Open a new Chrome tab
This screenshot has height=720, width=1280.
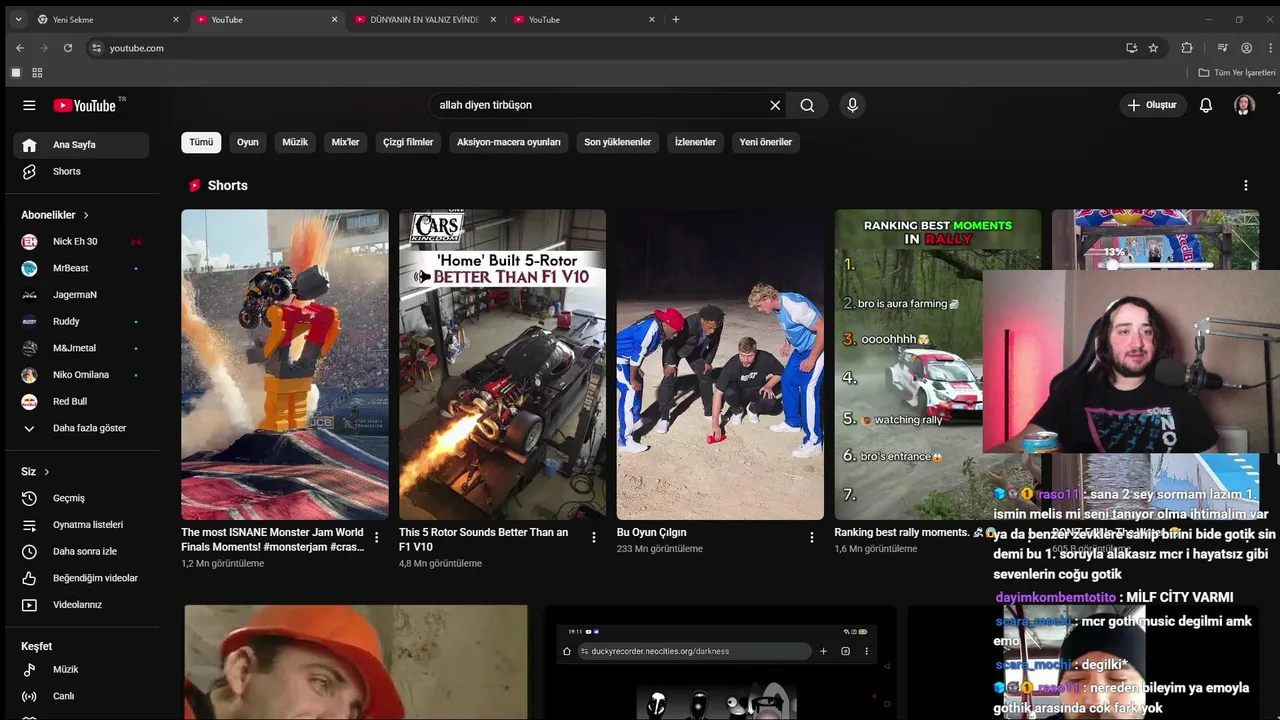[x=676, y=19]
